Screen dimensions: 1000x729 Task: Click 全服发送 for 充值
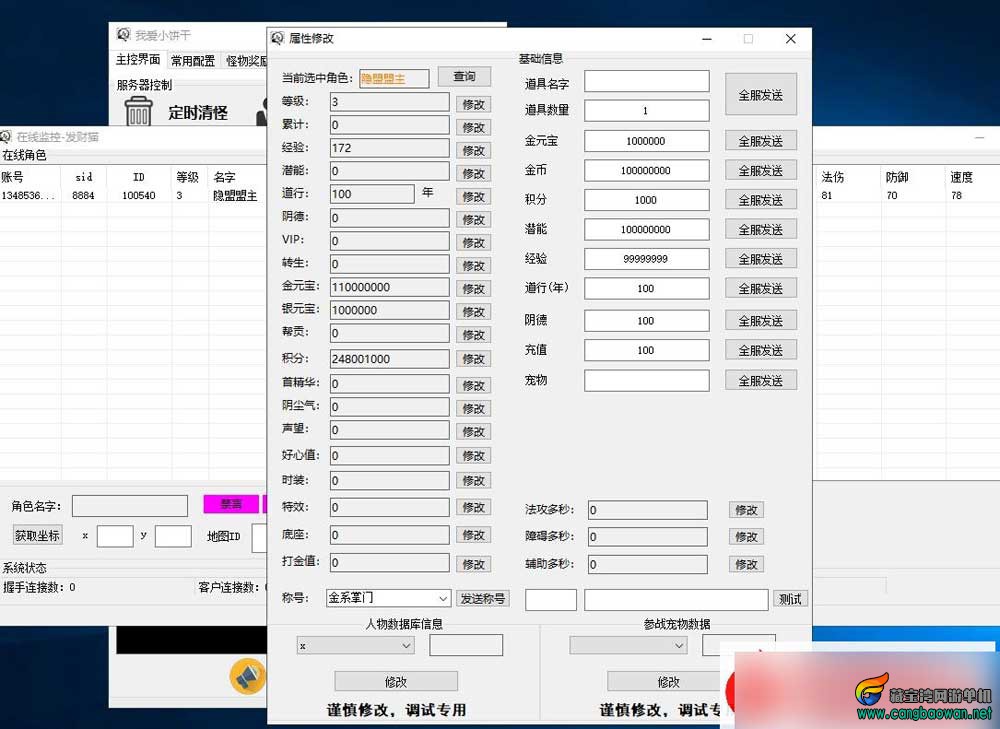pyautogui.click(x=761, y=350)
